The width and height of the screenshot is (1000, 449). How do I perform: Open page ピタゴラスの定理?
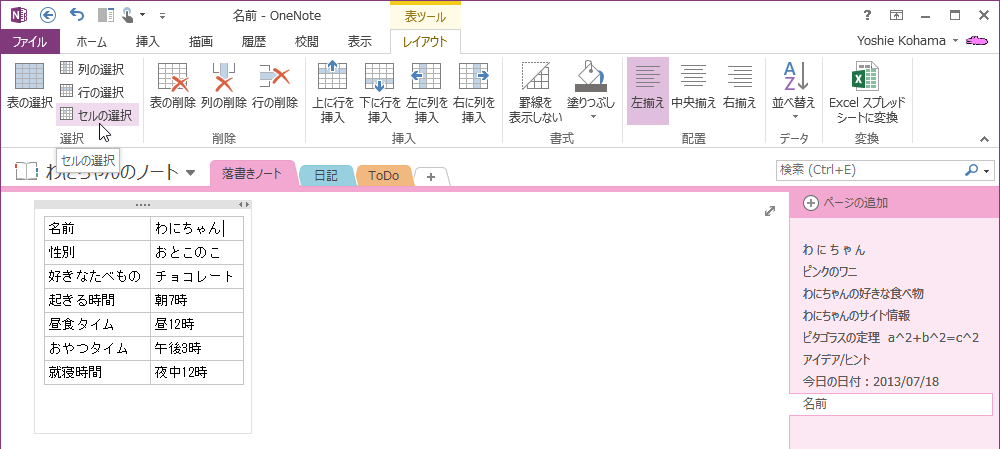pos(890,337)
